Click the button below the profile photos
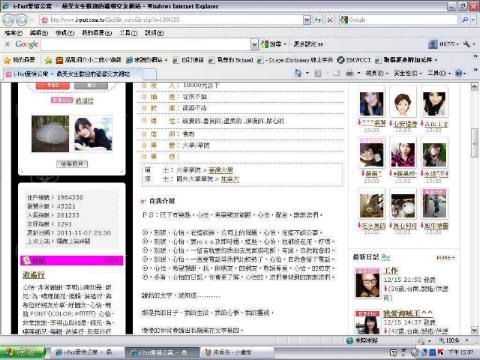Image resolution: width=480 pixels, height=360 pixels. tap(72, 164)
